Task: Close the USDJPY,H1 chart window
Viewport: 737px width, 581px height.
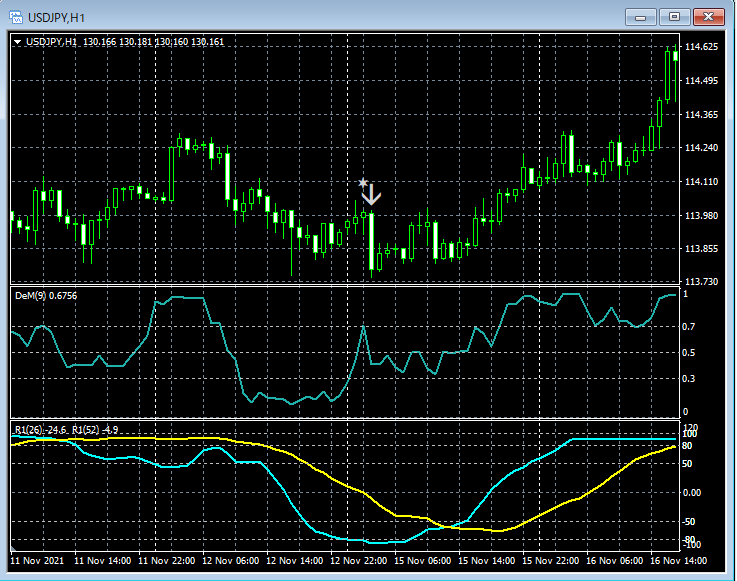Action: click(708, 17)
